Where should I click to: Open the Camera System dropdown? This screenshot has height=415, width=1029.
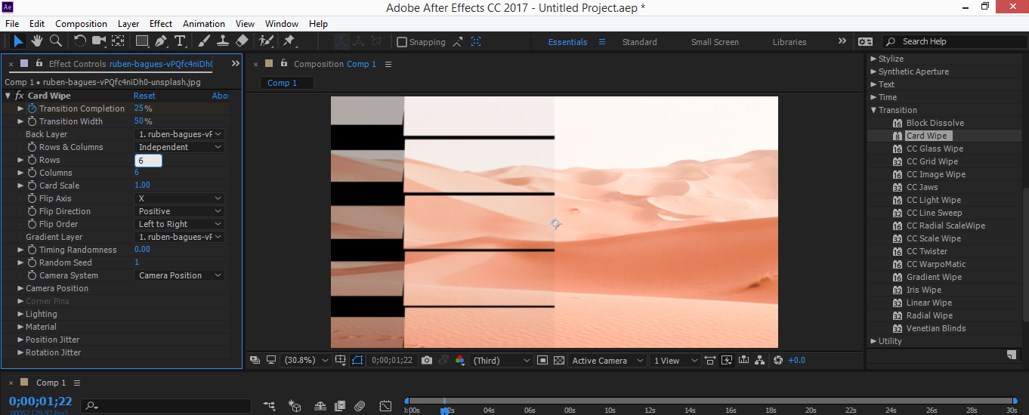tap(179, 275)
